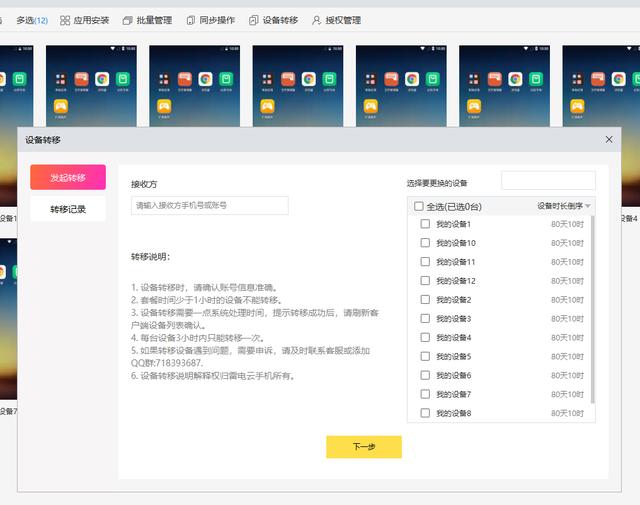
Task: Check the box for 我的设备4
Action: (425, 337)
